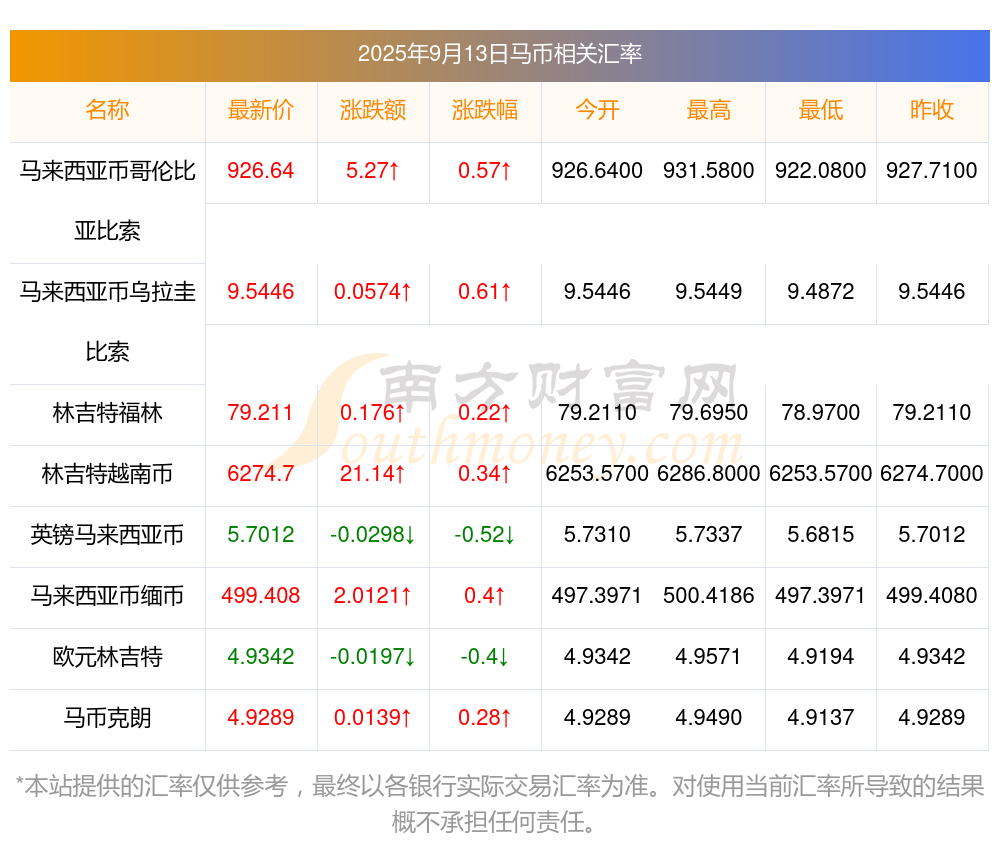Click the 涨跌幅 column header
Screen dimensions: 1000x853
pyautogui.click(x=485, y=110)
